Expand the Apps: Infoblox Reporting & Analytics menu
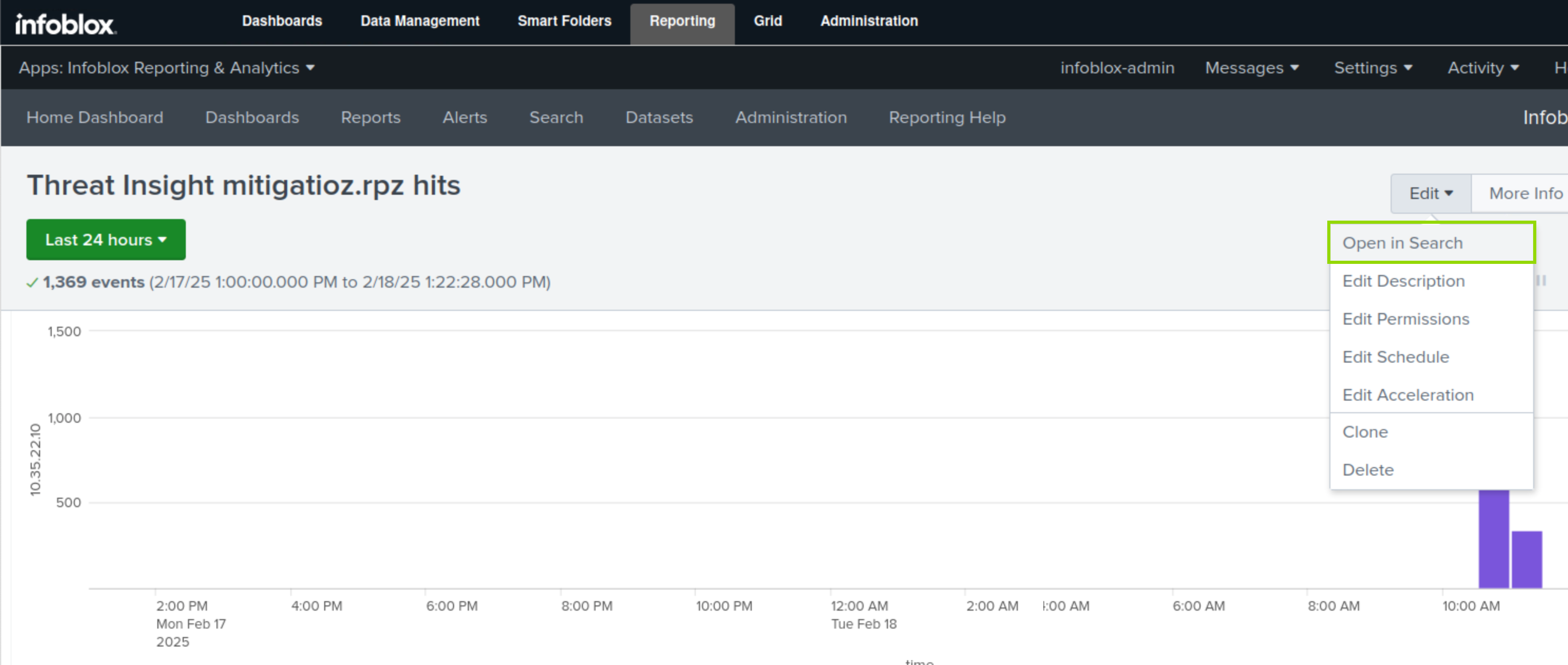This screenshot has height=665, width=1568. pyautogui.click(x=166, y=68)
